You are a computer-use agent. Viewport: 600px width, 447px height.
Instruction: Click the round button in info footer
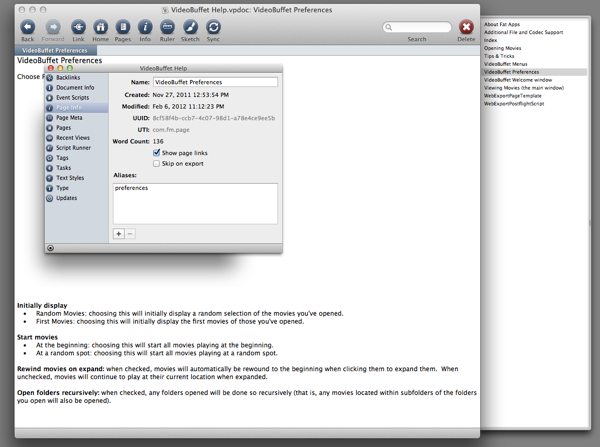click(x=51, y=248)
